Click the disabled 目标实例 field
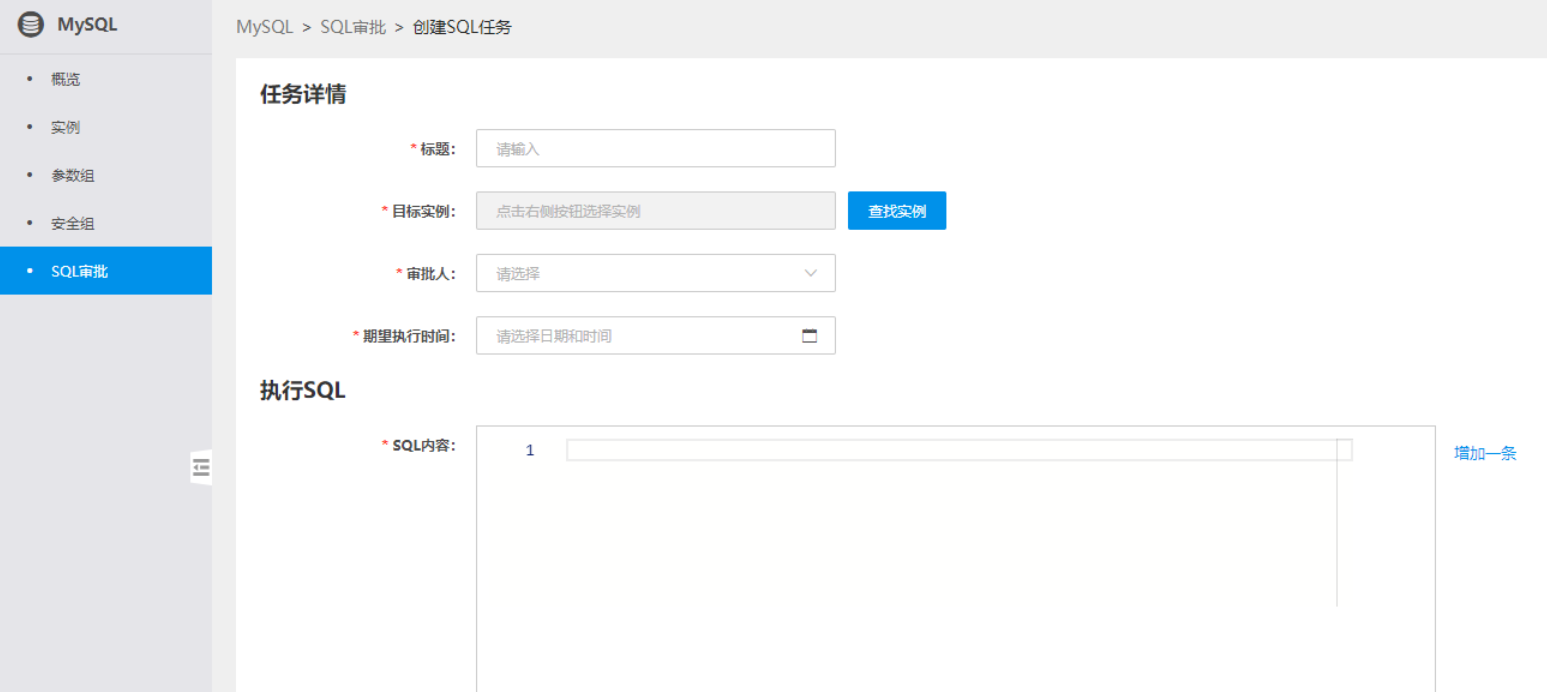1547x692 pixels. [655, 211]
